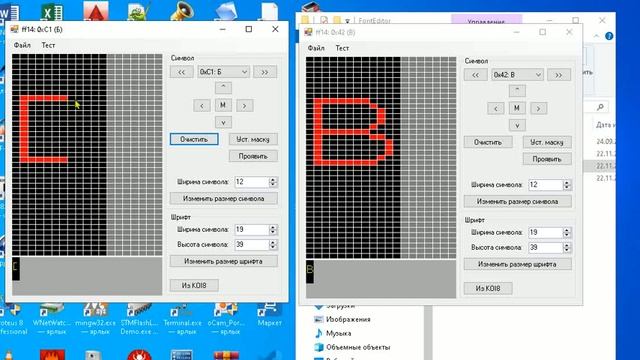Click Уст. маску in В editor window

[x=547, y=142]
